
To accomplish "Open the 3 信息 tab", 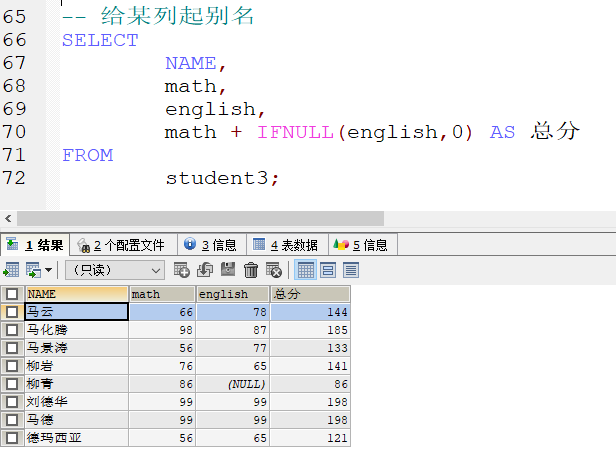I will coord(212,245).
